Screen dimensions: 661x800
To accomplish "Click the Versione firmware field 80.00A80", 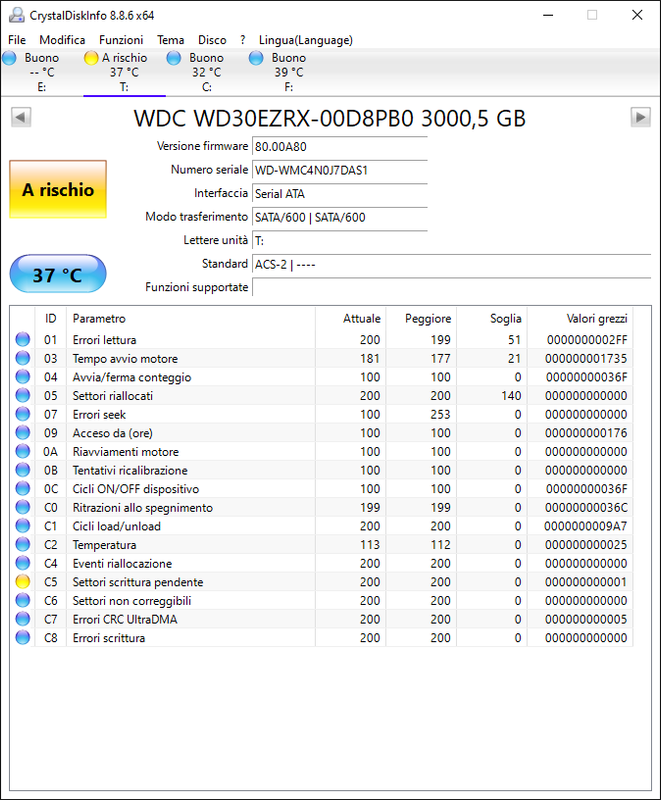I will tap(340, 147).
